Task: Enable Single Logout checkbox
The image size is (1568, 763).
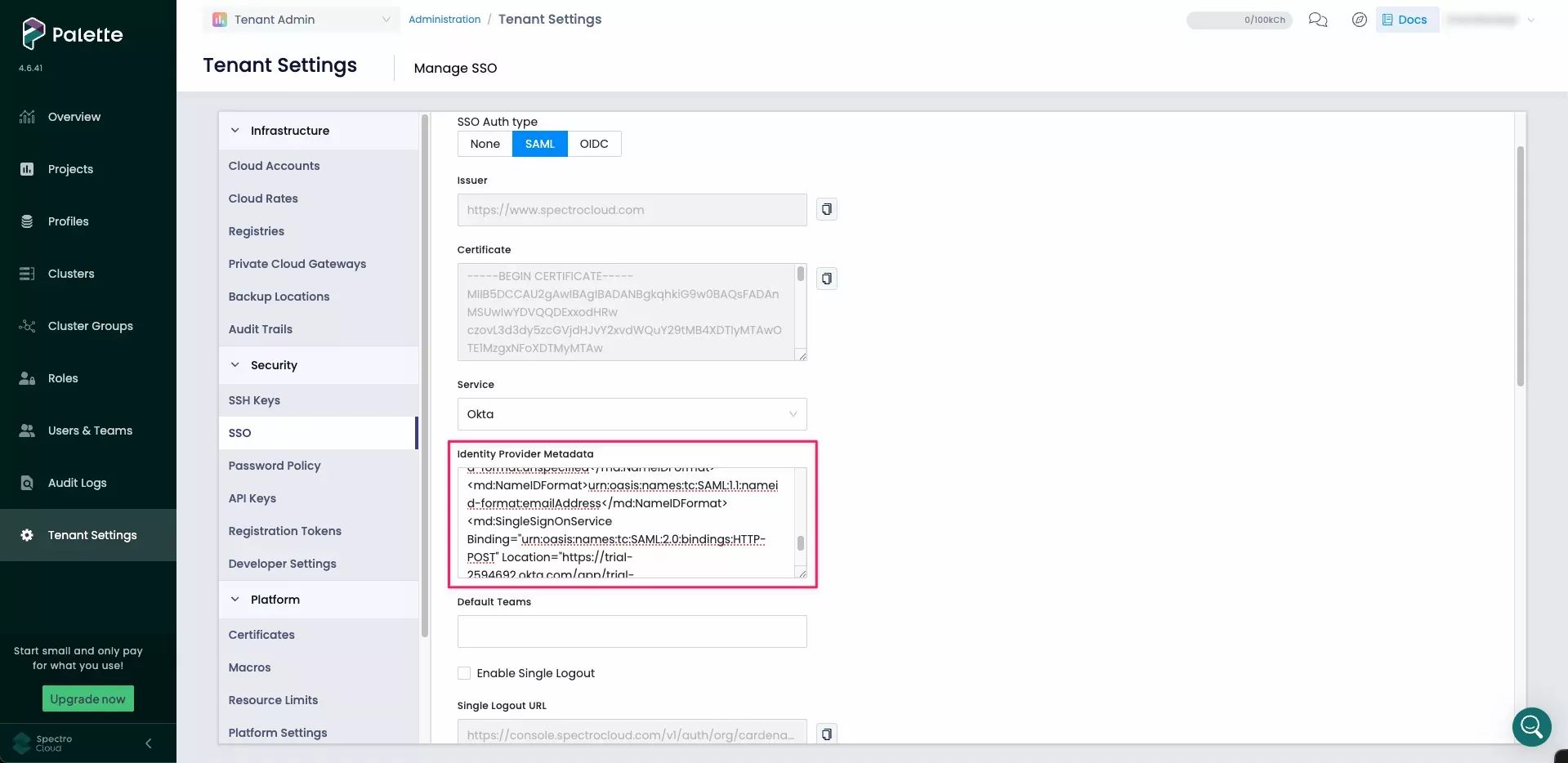Action: pyautogui.click(x=463, y=673)
